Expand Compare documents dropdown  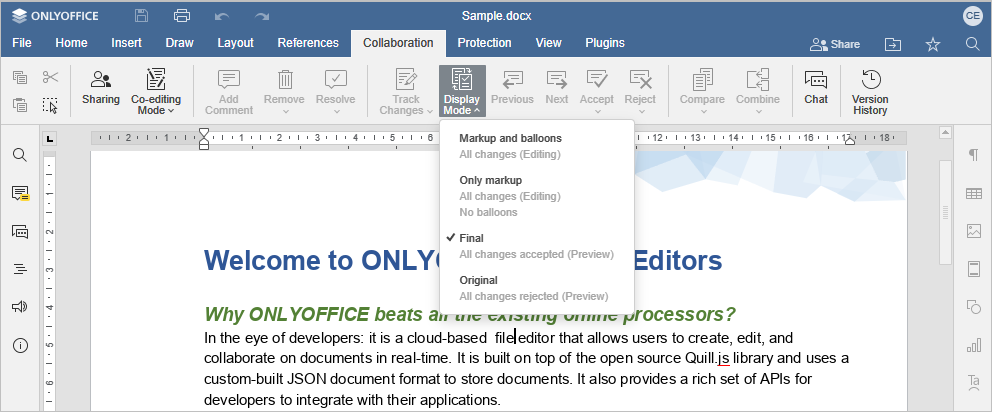(x=702, y=111)
